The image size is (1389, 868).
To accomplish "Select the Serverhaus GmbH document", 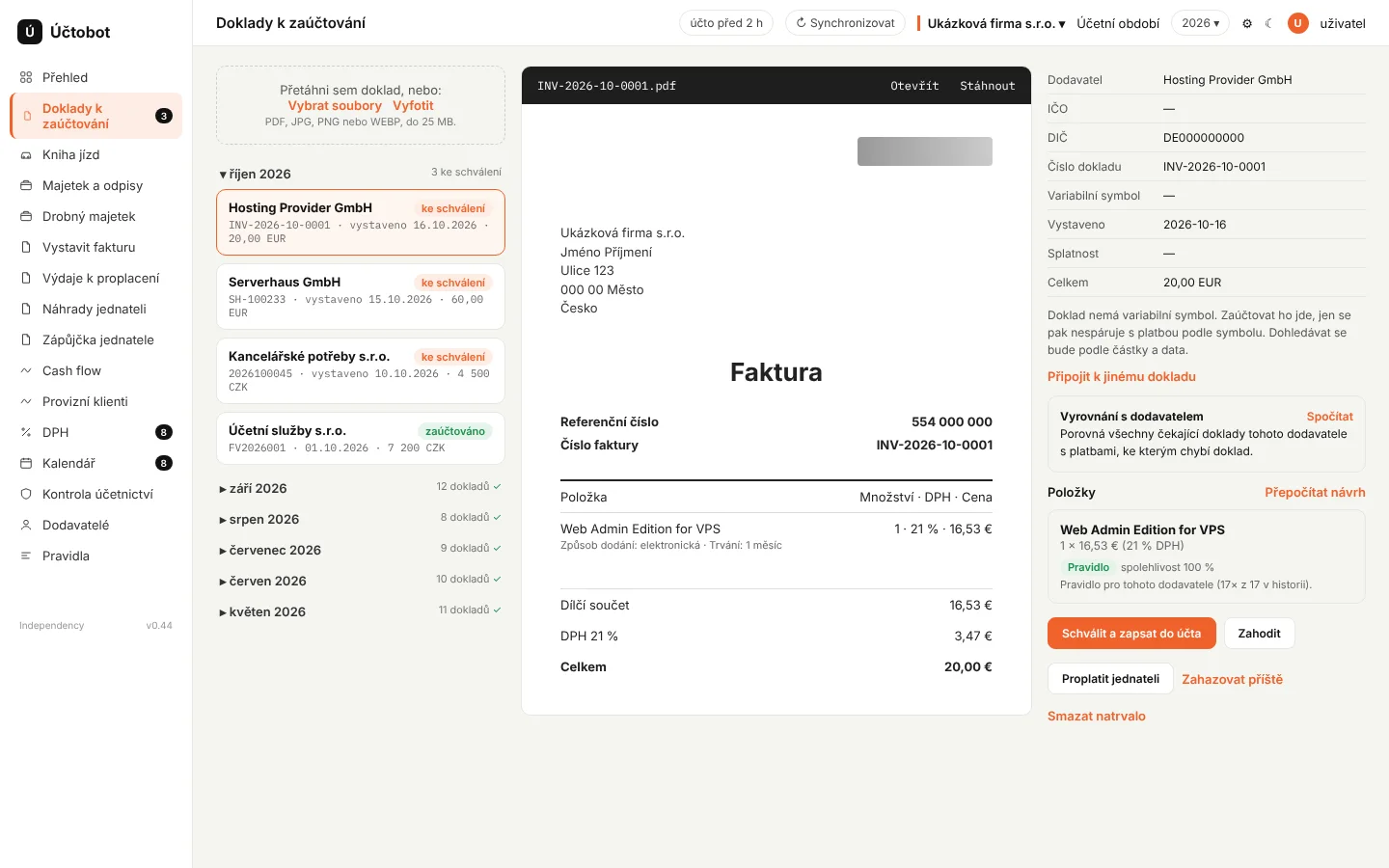I will tap(361, 297).
